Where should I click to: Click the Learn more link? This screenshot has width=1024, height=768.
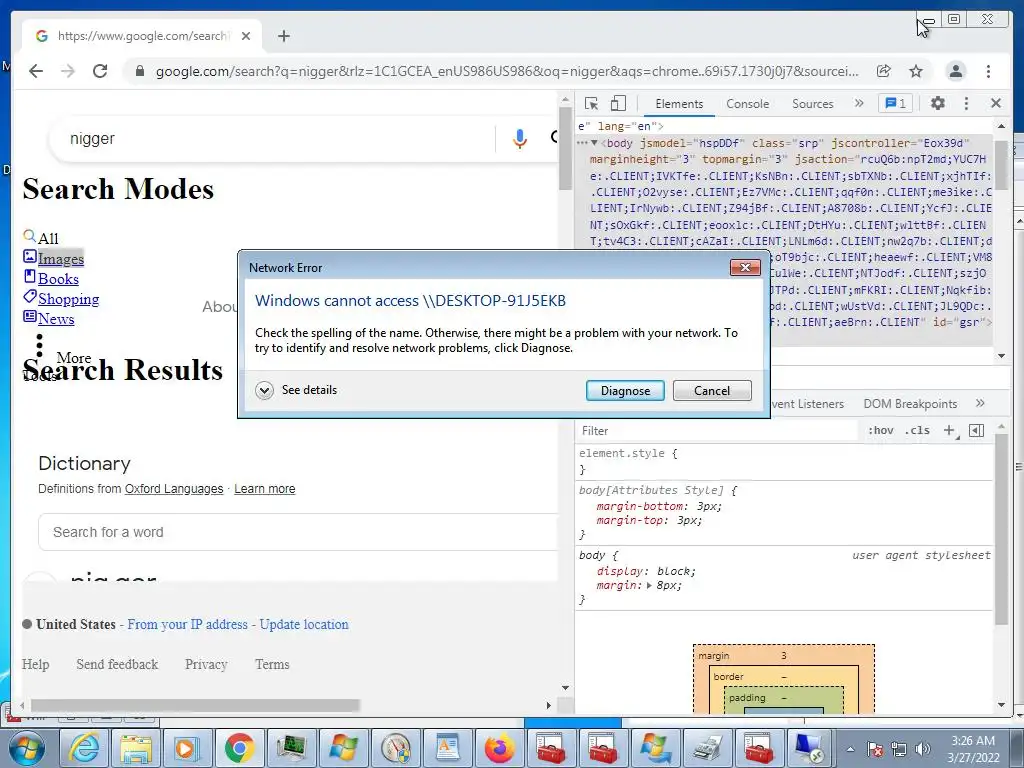pos(264,488)
